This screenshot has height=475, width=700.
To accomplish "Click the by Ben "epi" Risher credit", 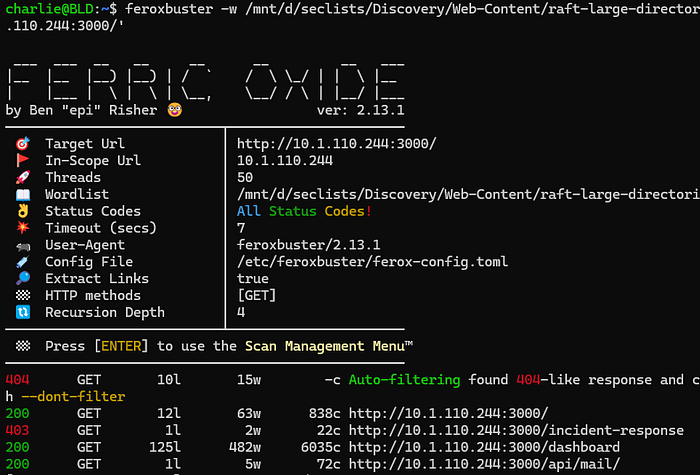I will point(81,110).
